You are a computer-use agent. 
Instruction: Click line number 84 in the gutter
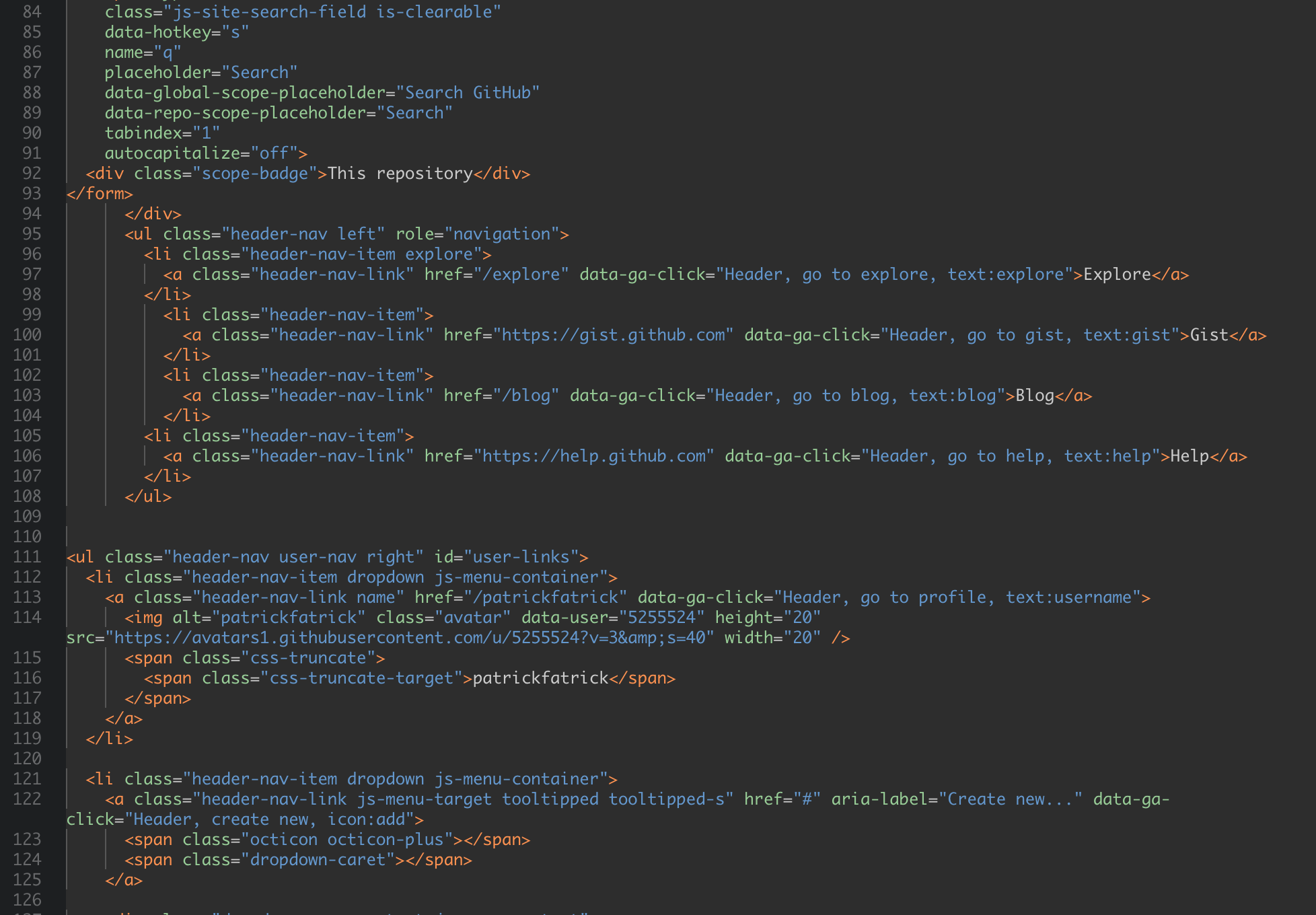32,12
